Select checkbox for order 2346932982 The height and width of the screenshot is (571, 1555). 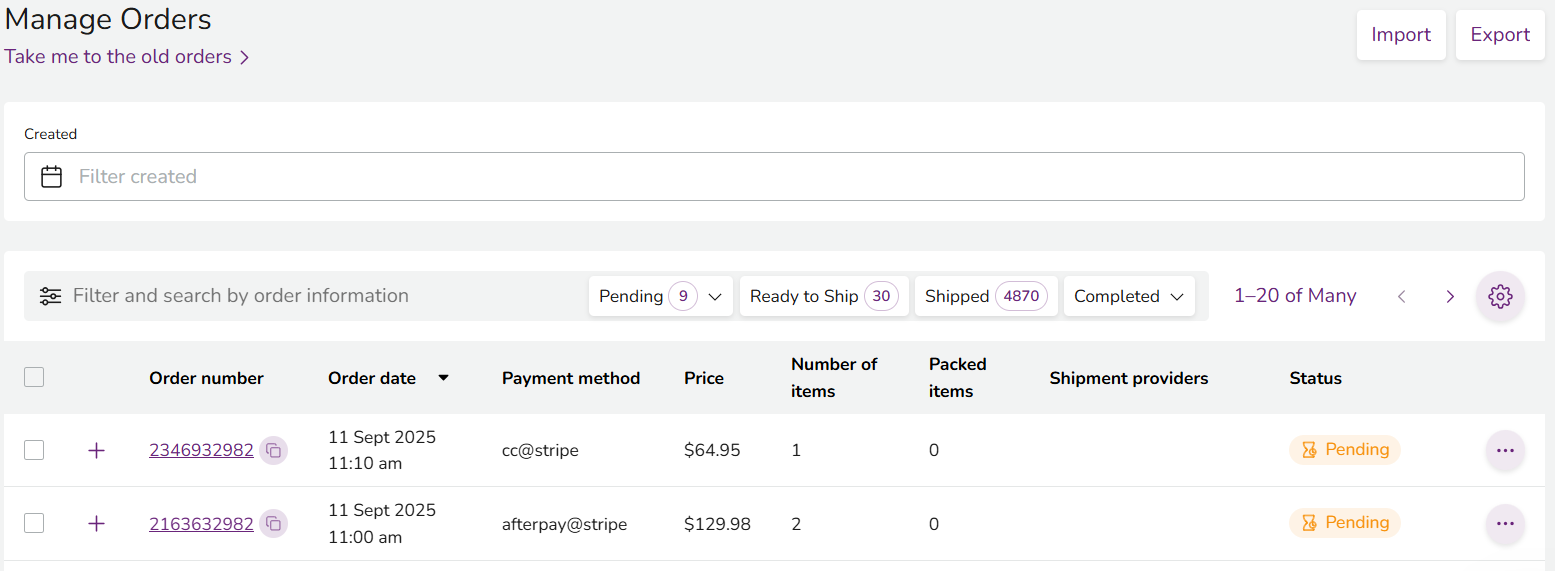tap(34, 450)
